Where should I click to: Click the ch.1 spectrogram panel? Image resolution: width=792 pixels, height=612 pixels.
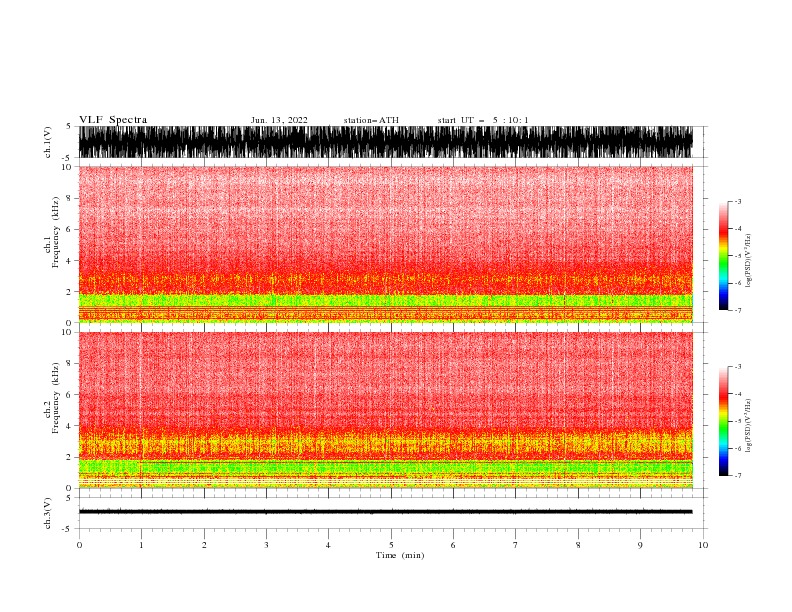tap(385, 244)
